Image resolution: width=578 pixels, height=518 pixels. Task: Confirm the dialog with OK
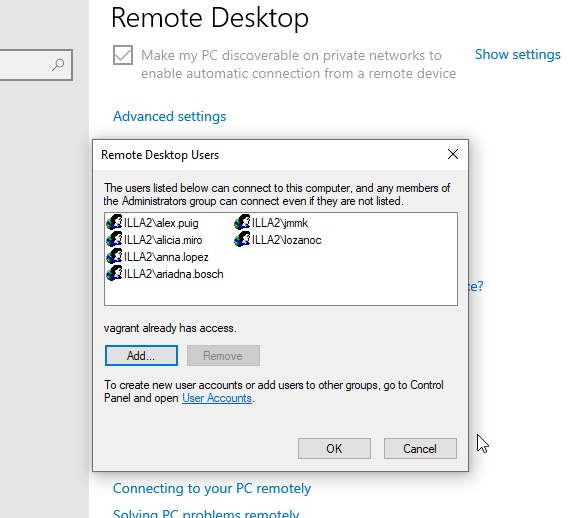click(x=334, y=449)
